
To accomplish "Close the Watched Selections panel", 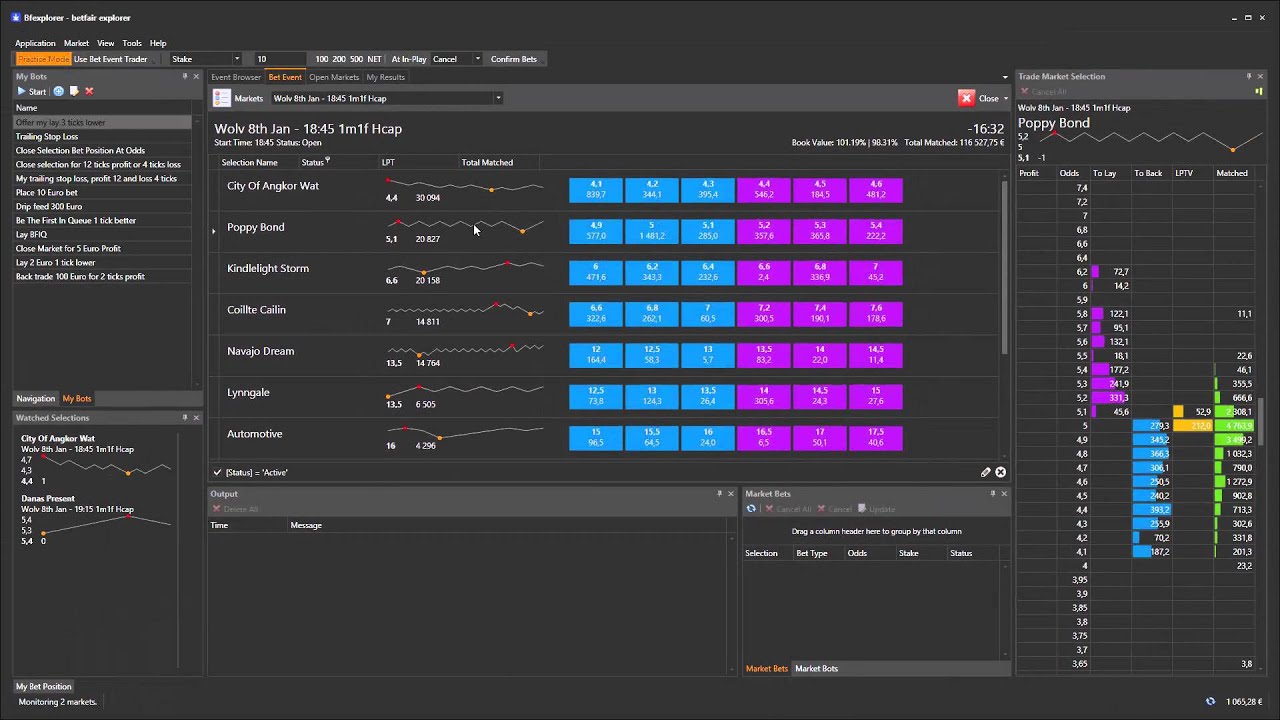I will [x=196, y=418].
